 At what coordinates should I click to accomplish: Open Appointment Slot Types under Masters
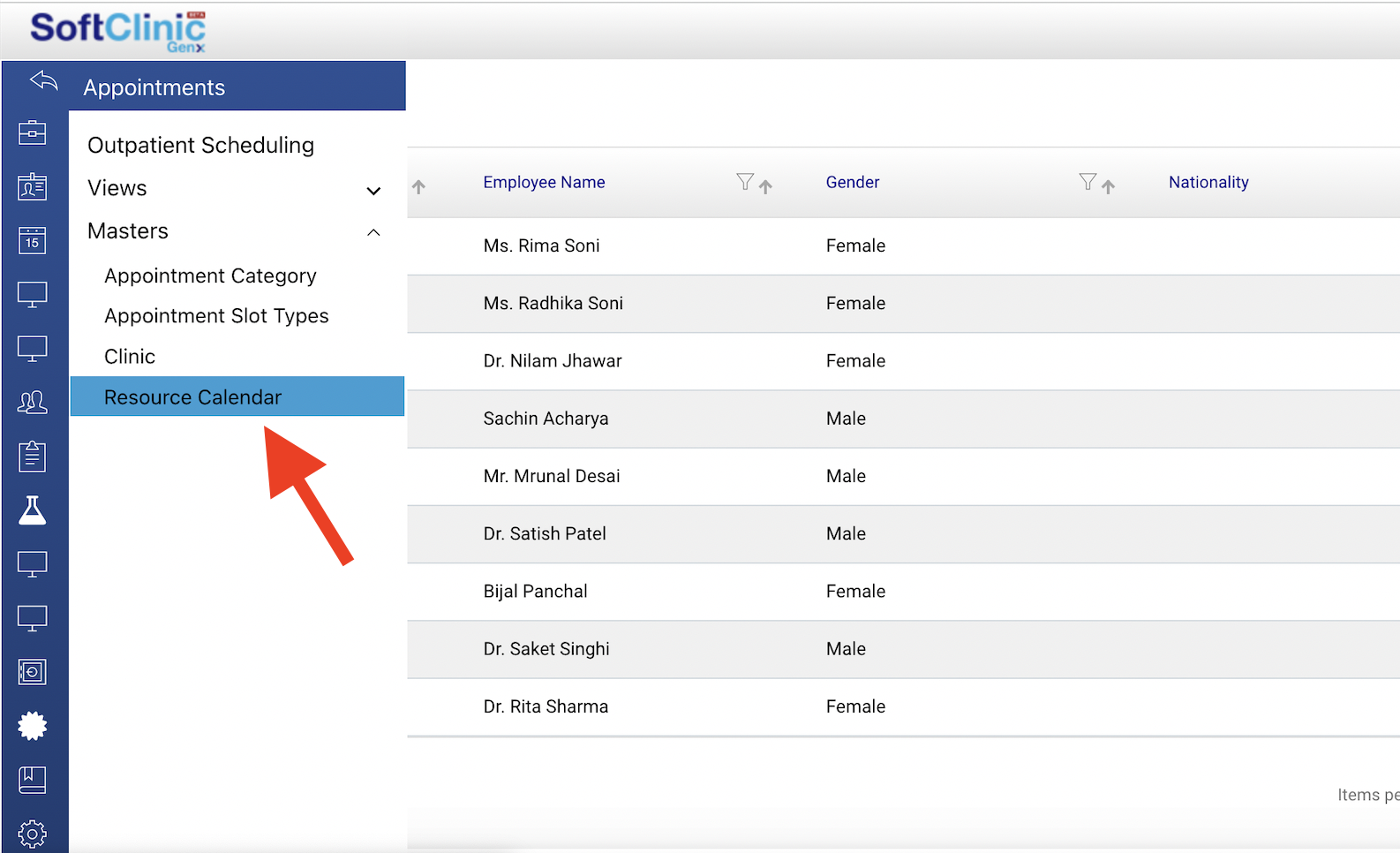[x=216, y=316]
